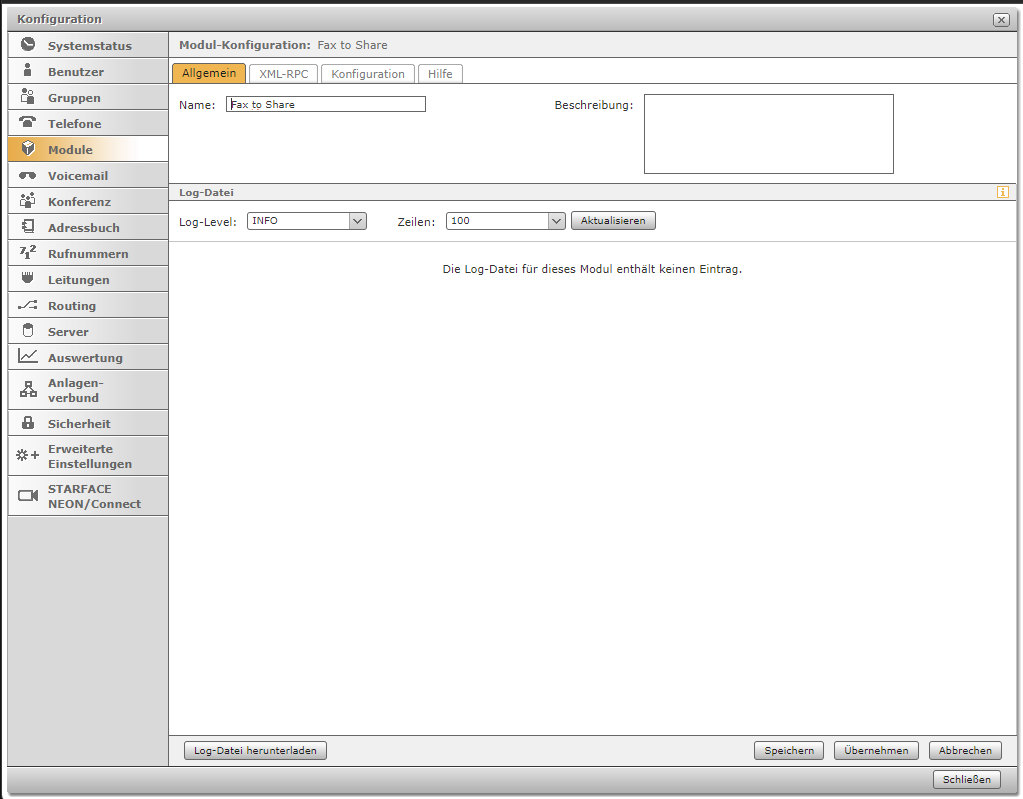This screenshot has height=799, width=1023.
Task: Open STARFACE NEON/Connect camera icon
Action: [x=28, y=496]
